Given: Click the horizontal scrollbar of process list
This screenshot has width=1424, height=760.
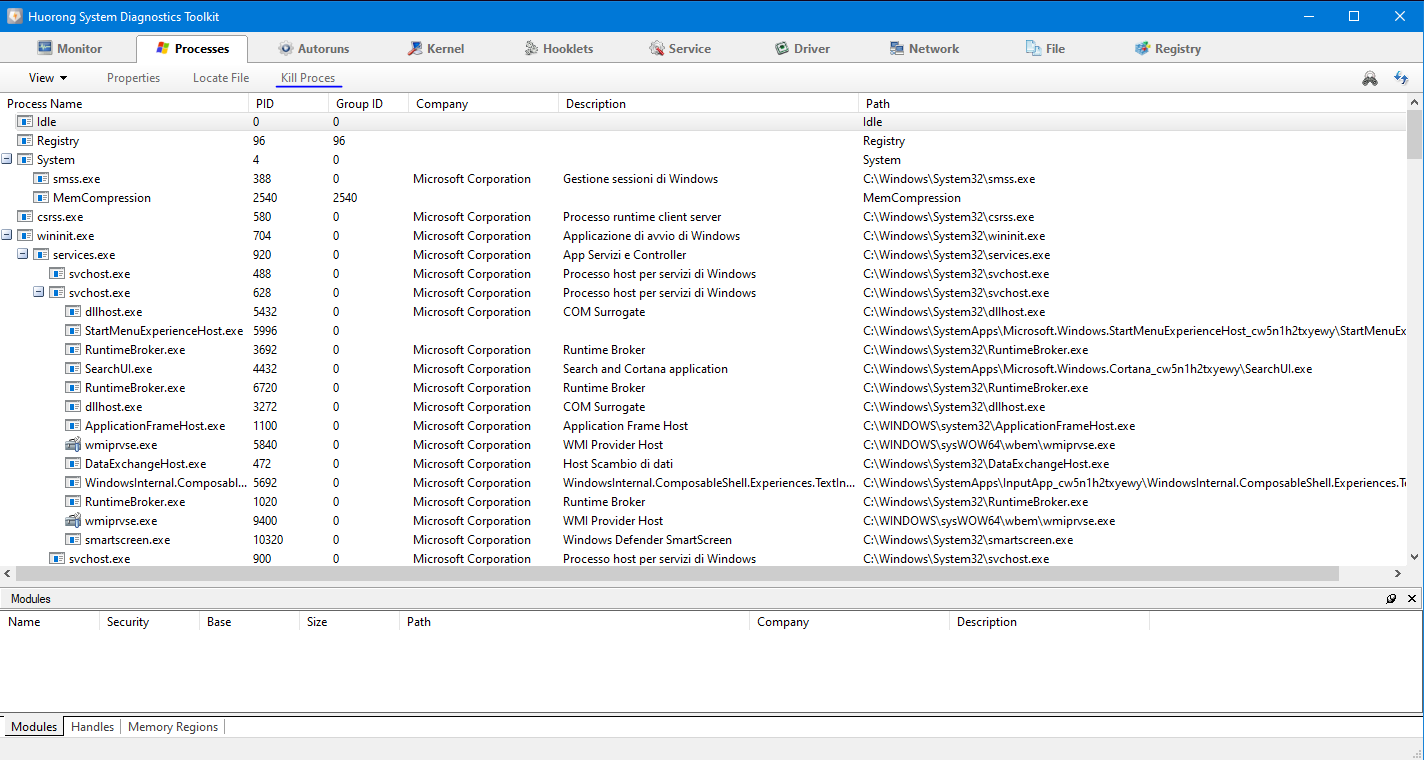Looking at the screenshot, I should [676, 574].
